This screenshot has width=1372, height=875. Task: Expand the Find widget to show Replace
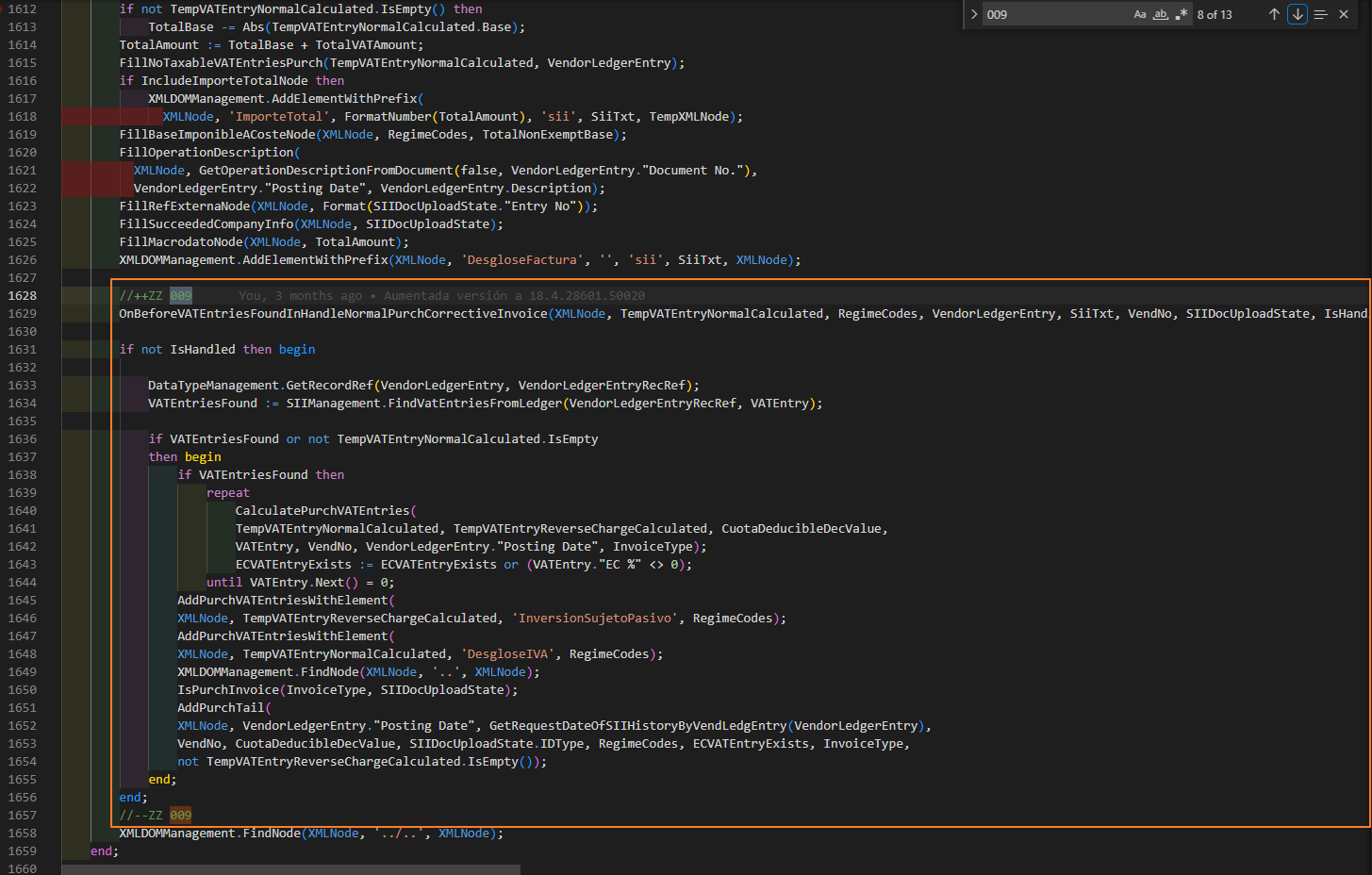(x=973, y=13)
